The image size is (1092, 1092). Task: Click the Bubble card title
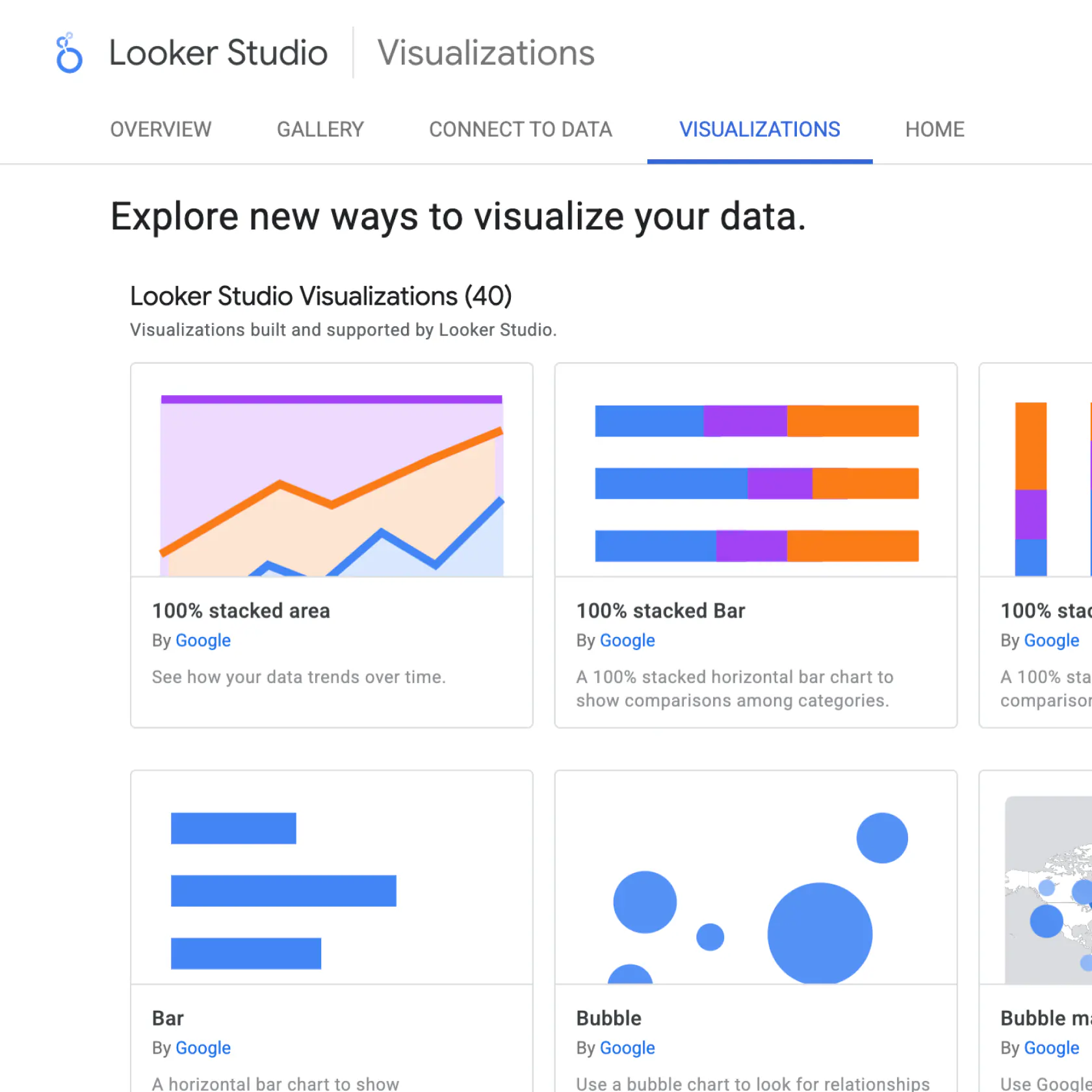pyautogui.click(x=608, y=1018)
